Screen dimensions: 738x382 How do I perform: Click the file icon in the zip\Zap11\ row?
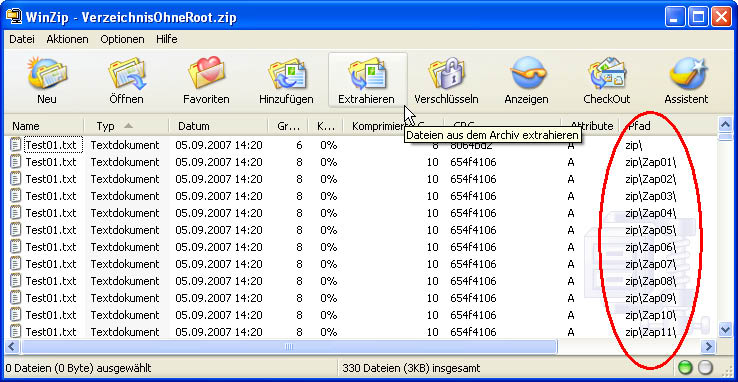coord(16,332)
